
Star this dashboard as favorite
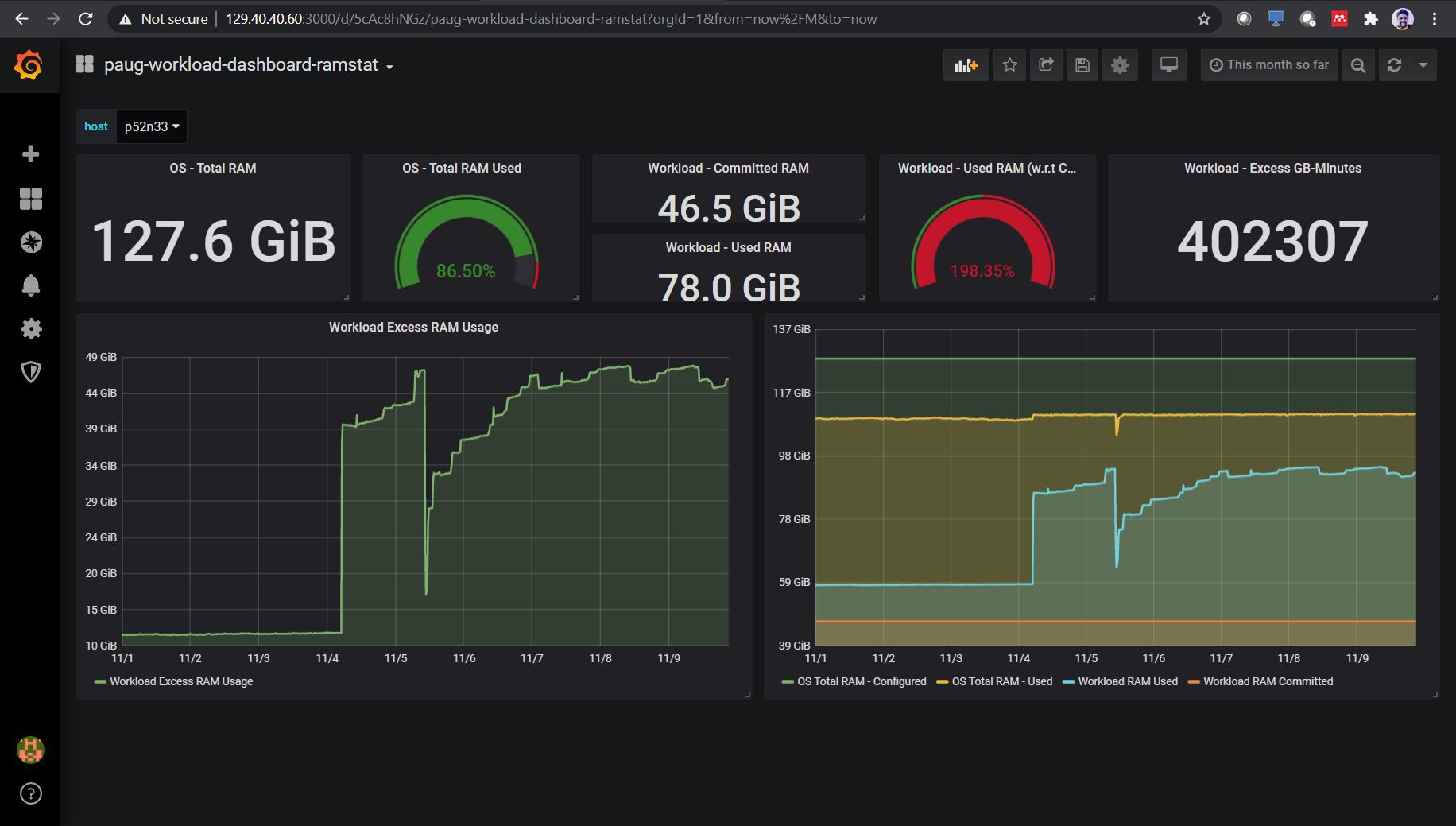(x=1009, y=65)
